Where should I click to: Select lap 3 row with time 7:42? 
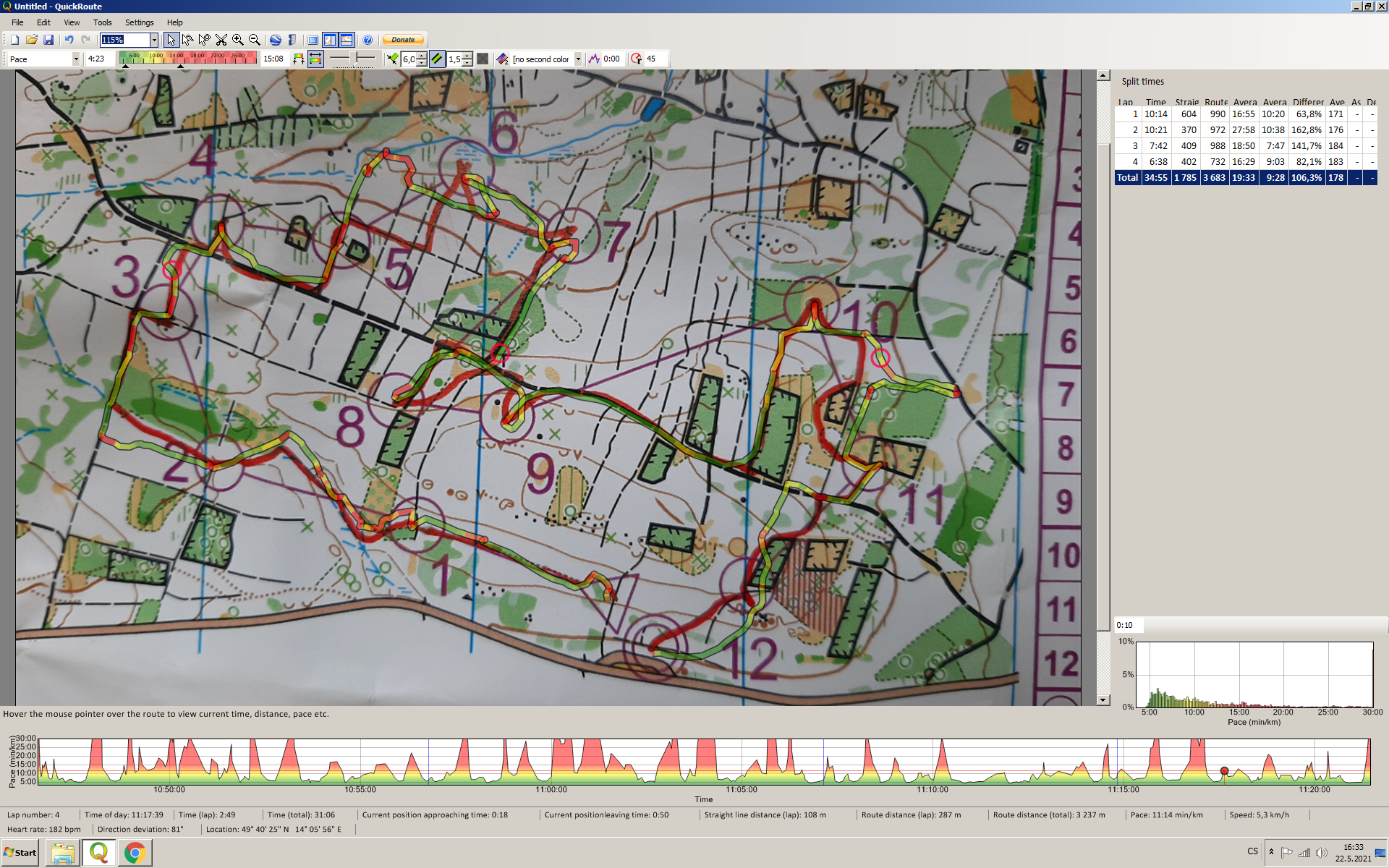coord(1245,146)
